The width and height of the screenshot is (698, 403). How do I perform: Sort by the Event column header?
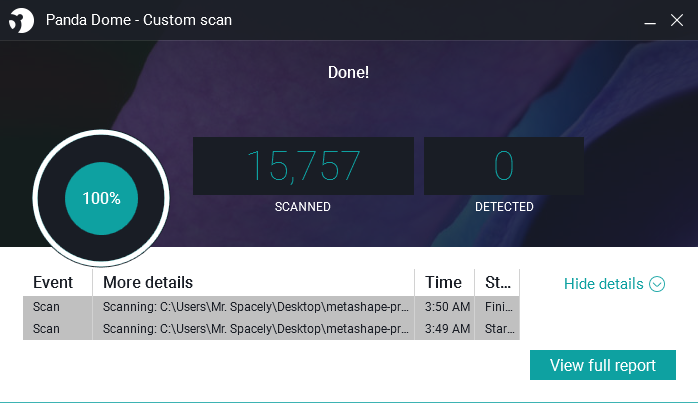(x=57, y=282)
